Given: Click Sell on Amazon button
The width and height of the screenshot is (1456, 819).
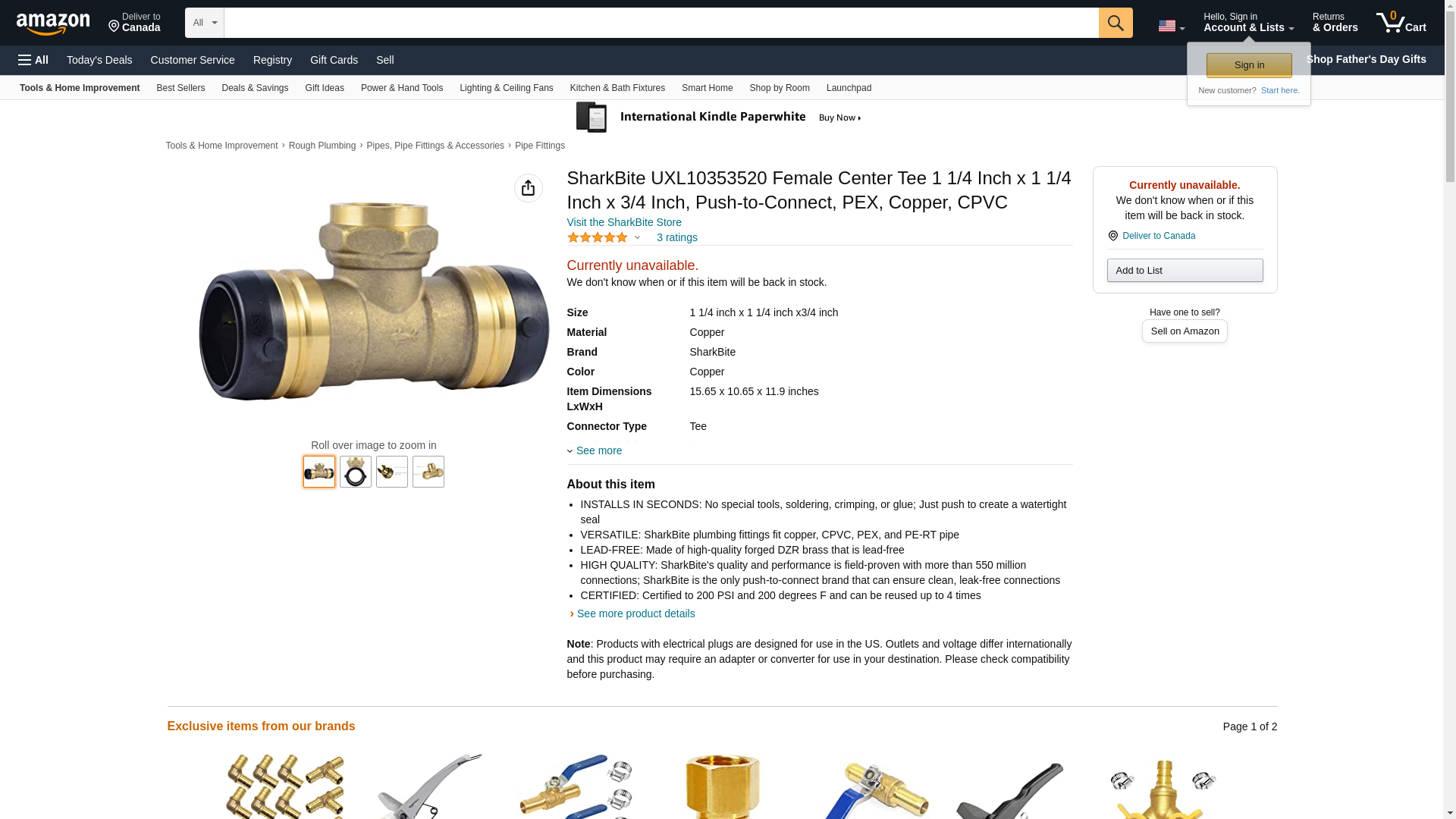Looking at the screenshot, I should point(1185,331).
